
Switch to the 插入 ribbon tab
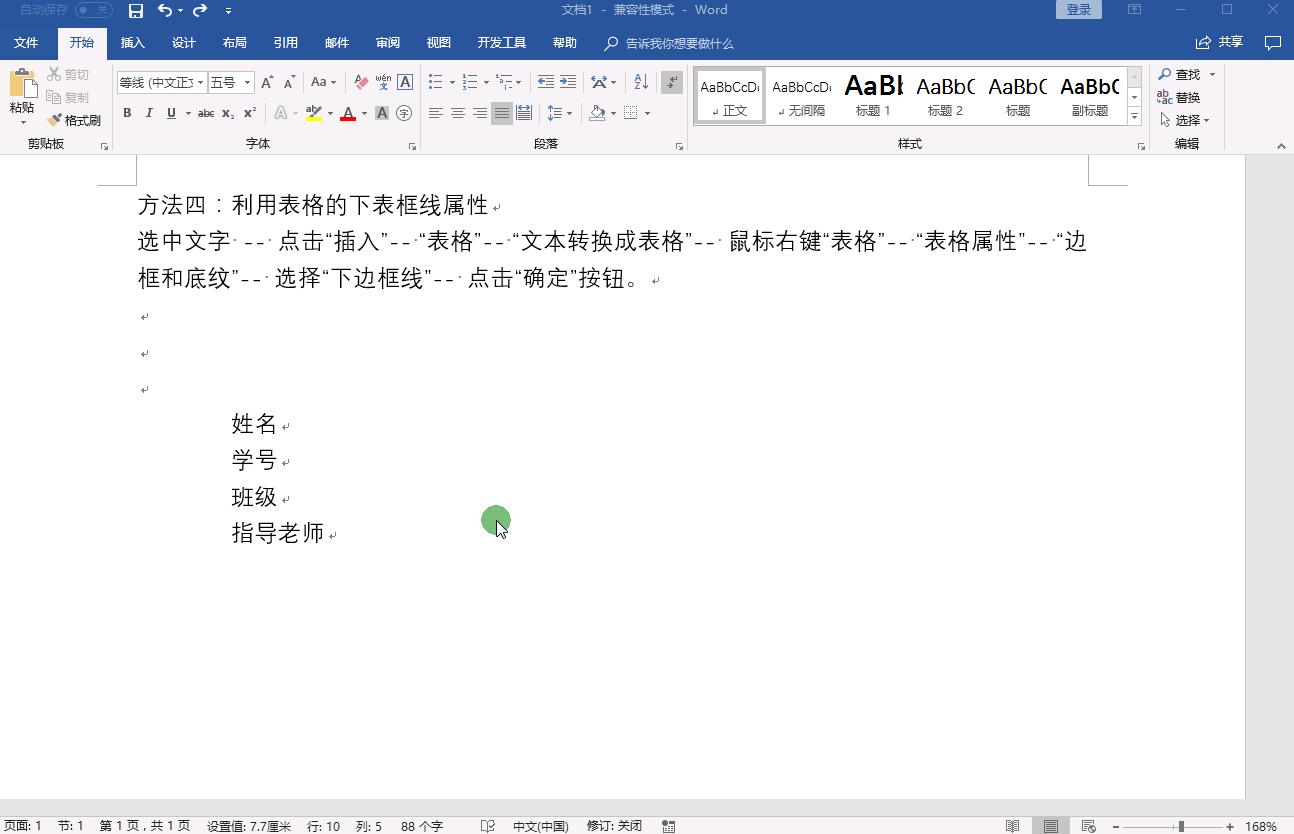coord(133,42)
